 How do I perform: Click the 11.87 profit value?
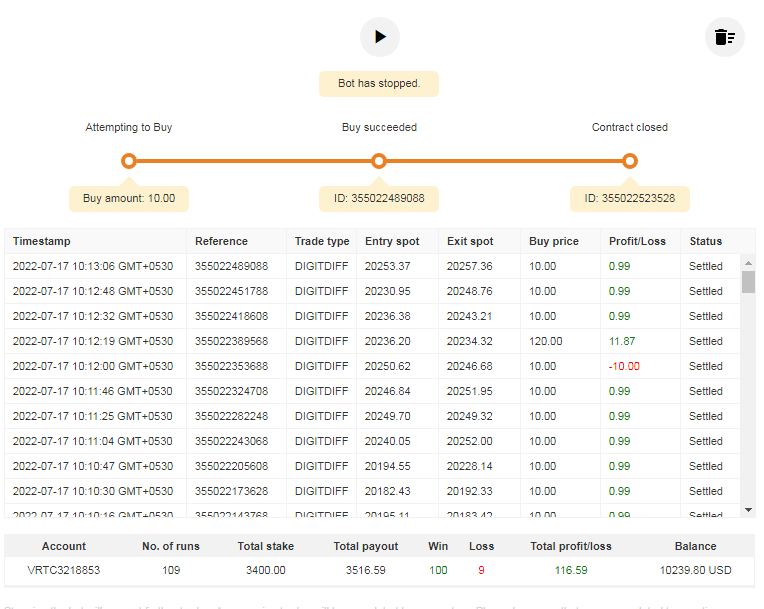pos(622,341)
